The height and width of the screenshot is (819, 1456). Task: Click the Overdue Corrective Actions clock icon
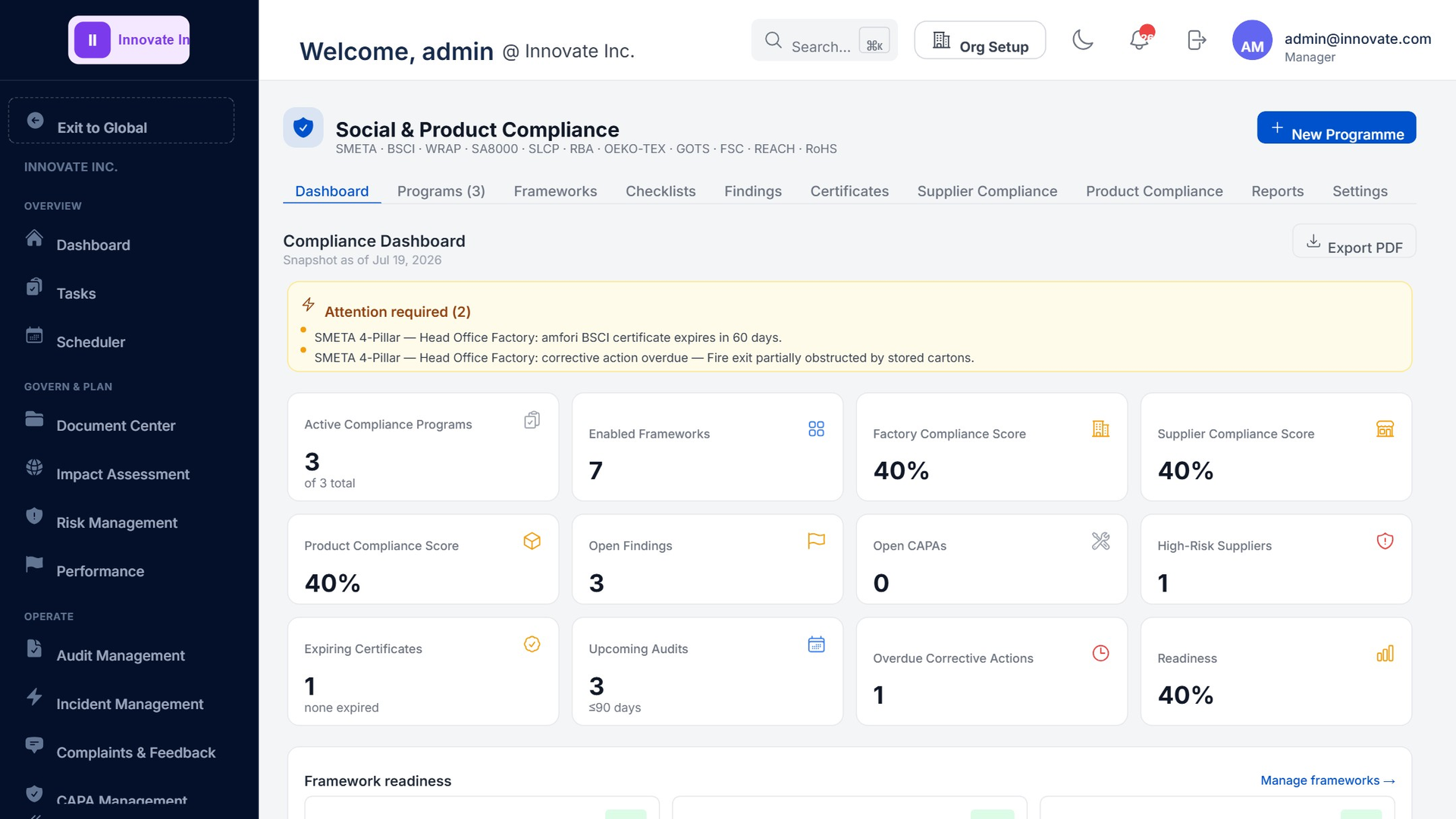coord(1100,653)
